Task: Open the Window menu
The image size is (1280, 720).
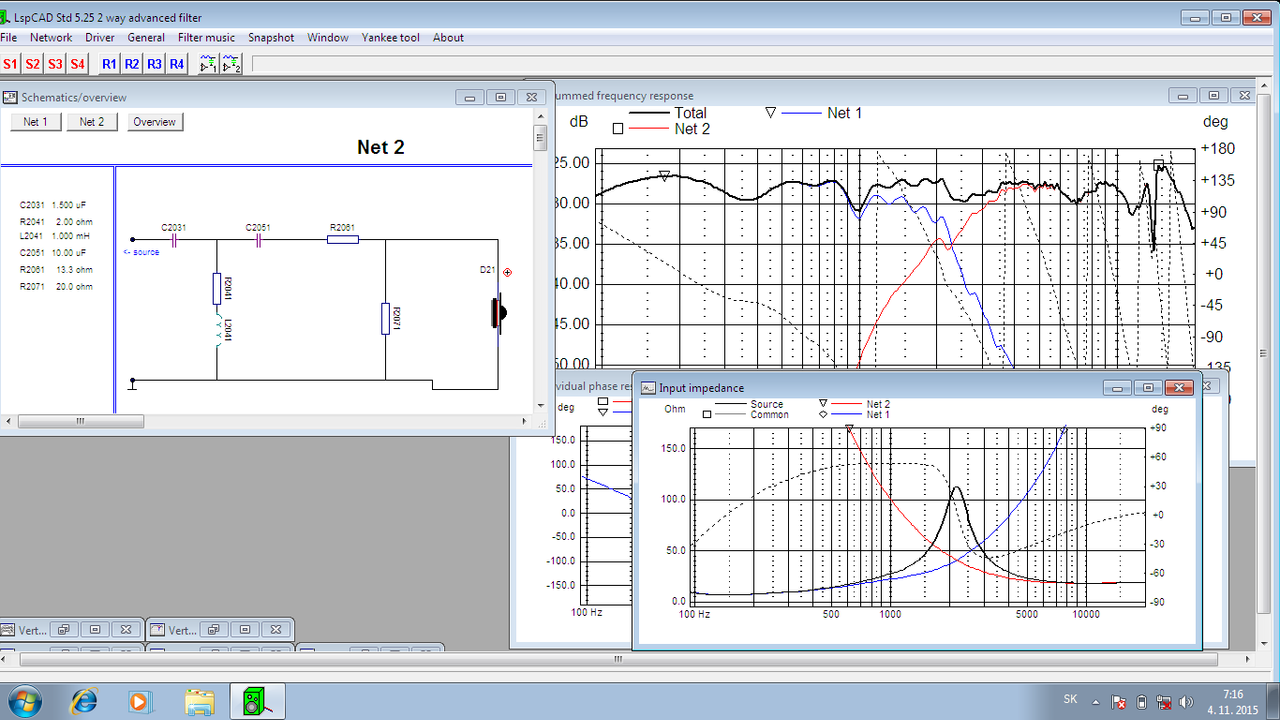Action: [328, 38]
